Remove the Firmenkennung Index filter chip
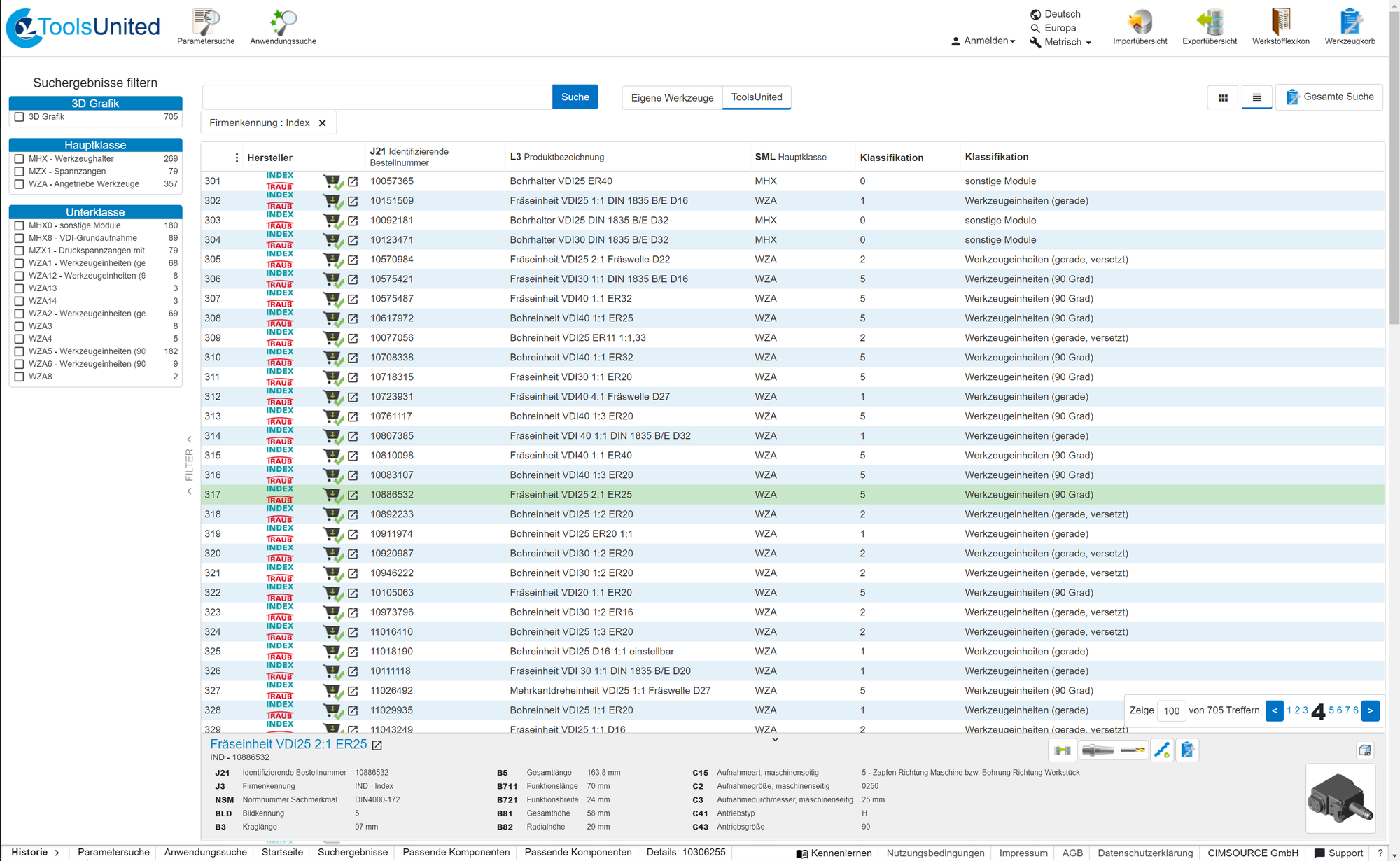 tap(323, 123)
